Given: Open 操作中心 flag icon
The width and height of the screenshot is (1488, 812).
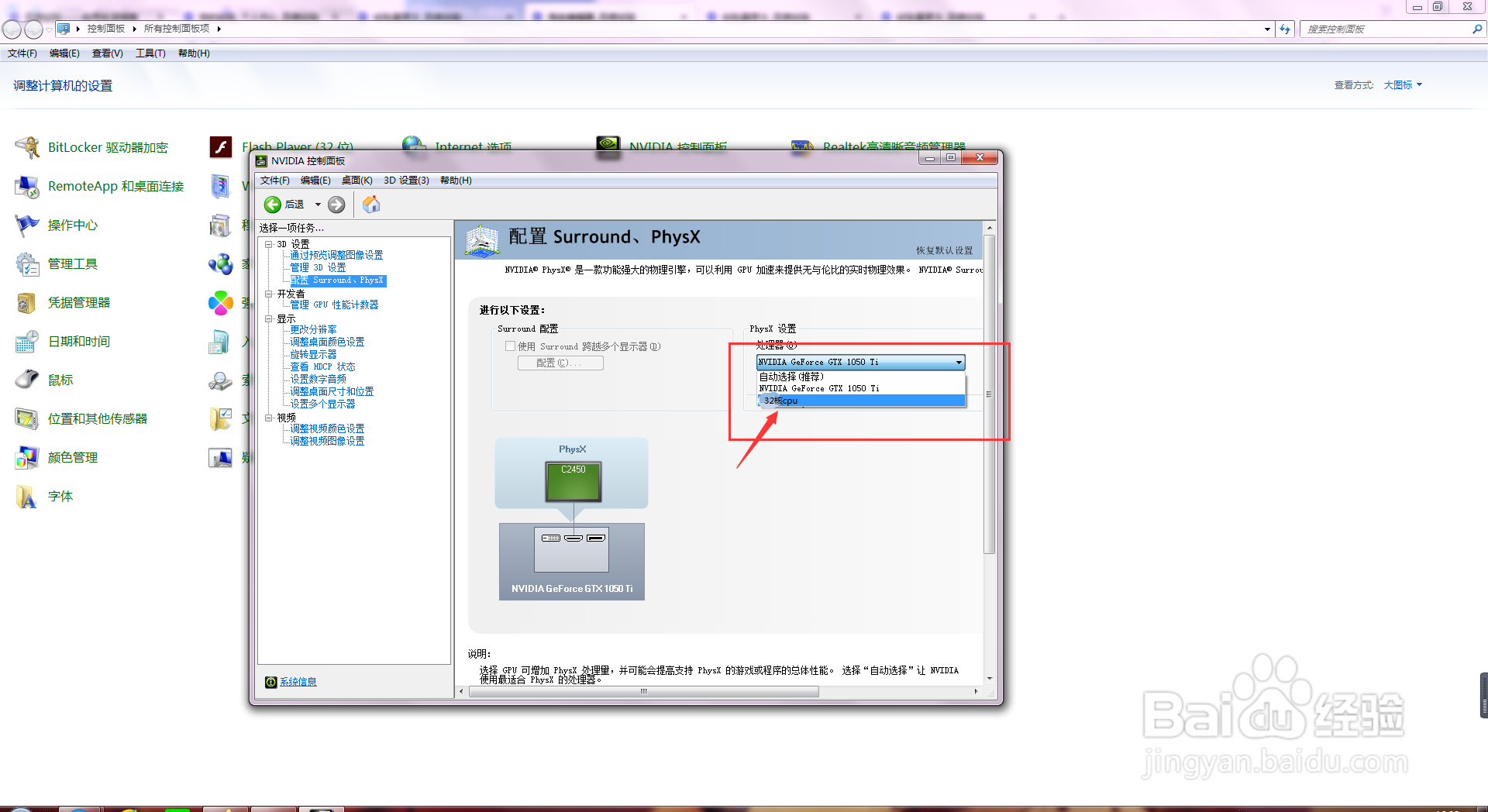Looking at the screenshot, I should tap(27, 225).
